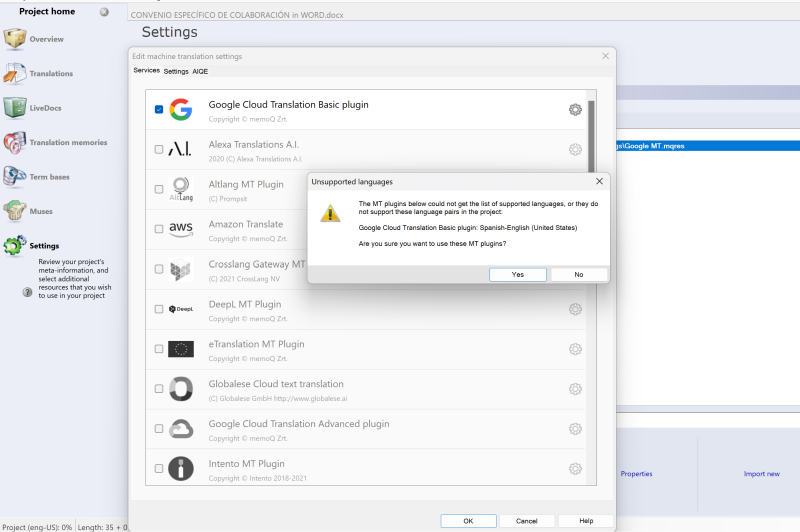Click the Alexa Translations A.I. logo
The height and width of the screenshot is (532, 800).
[181, 149]
